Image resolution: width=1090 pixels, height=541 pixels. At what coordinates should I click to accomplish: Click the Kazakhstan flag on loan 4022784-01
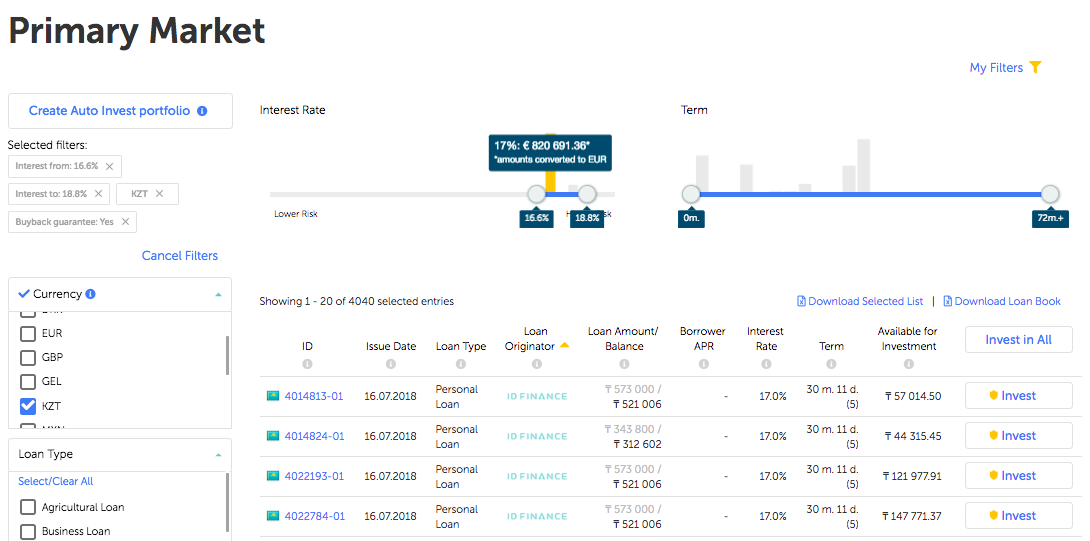coord(272,516)
